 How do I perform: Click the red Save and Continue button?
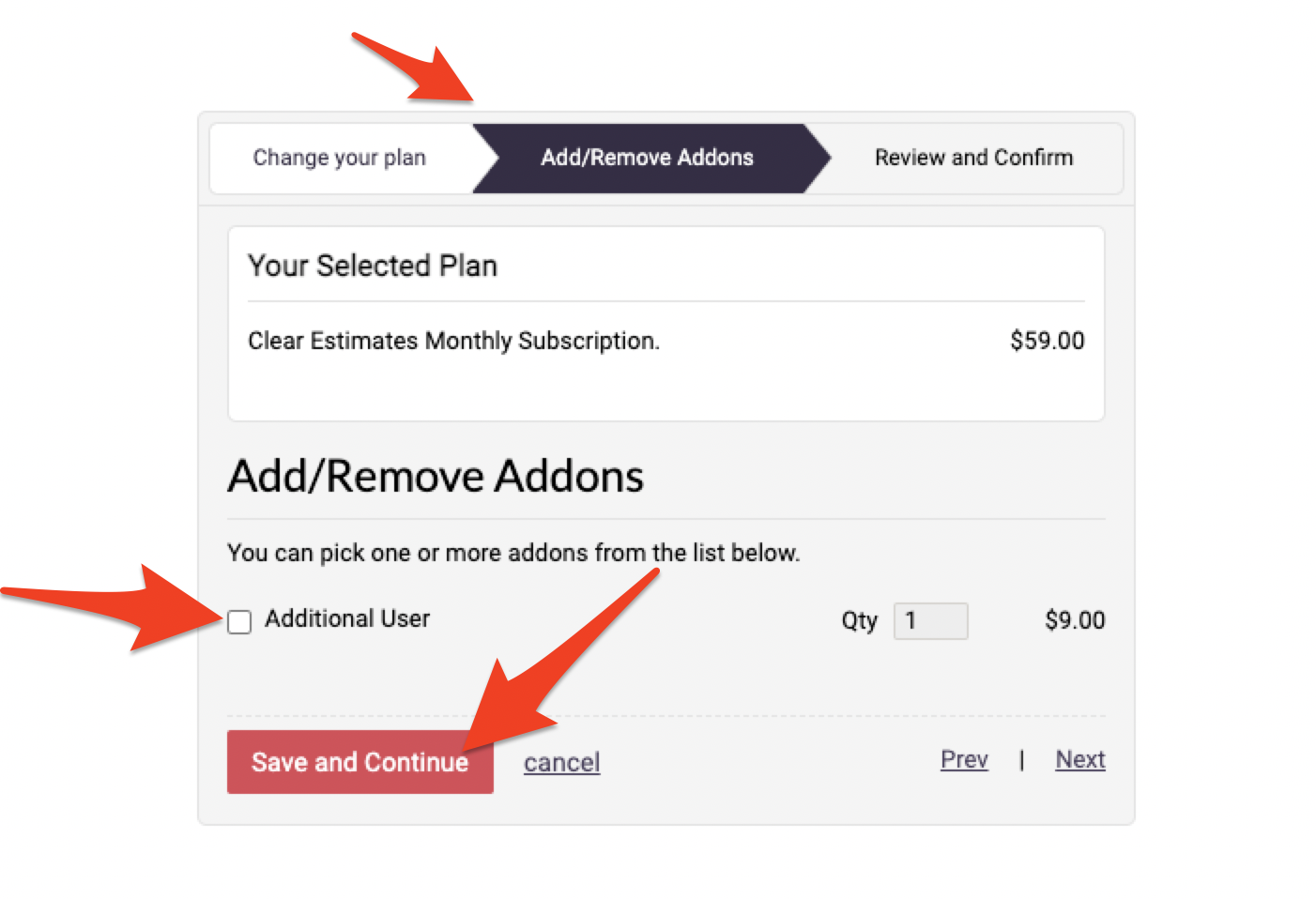point(360,762)
